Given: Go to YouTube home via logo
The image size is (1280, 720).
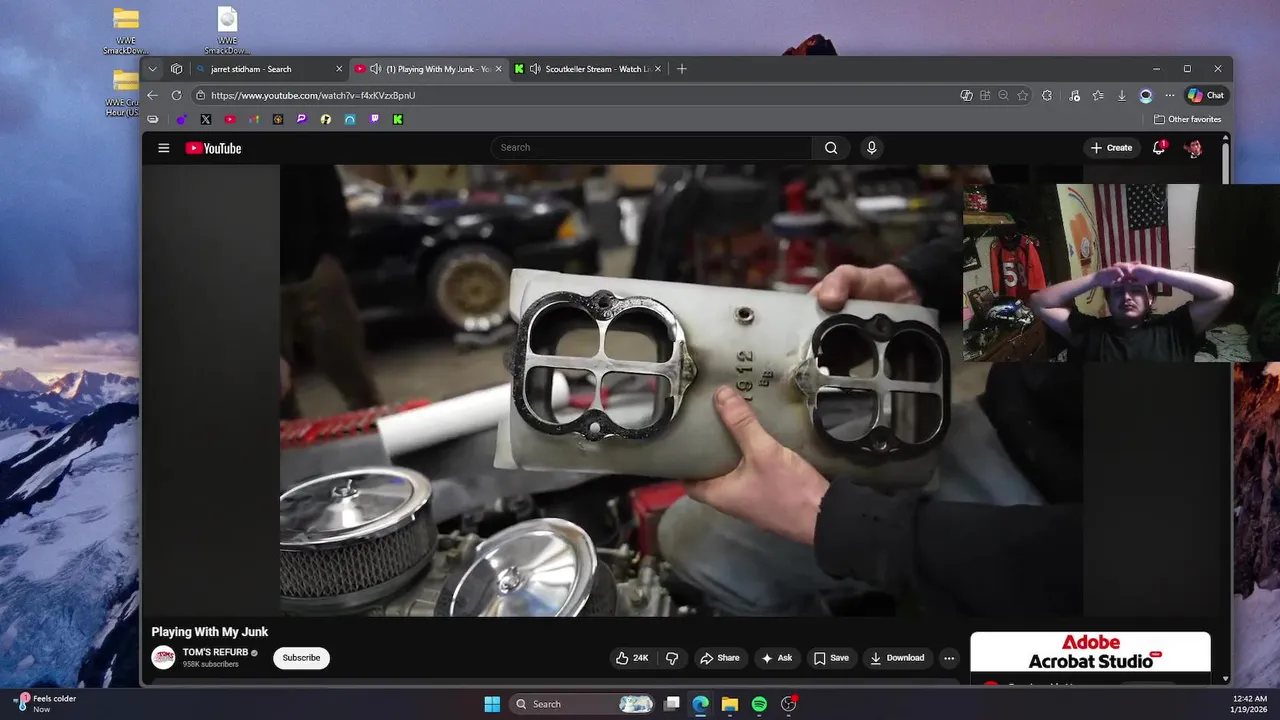Looking at the screenshot, I should (x=213, y=148).
